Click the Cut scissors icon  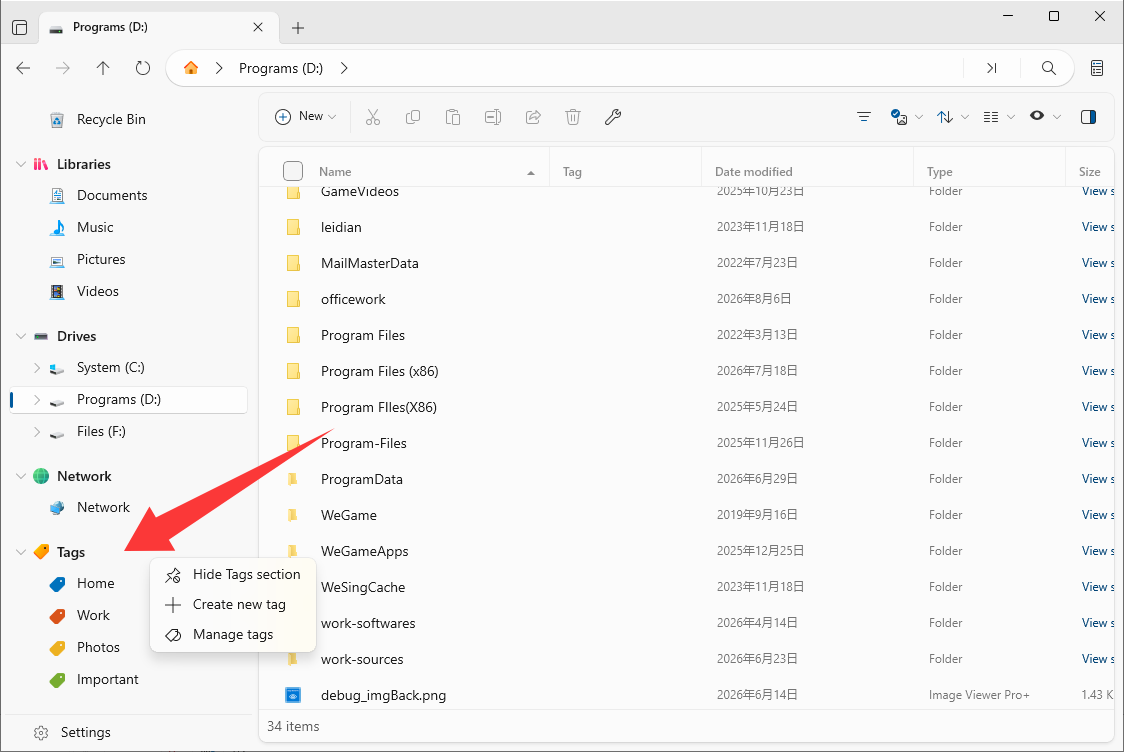[373, 117]
